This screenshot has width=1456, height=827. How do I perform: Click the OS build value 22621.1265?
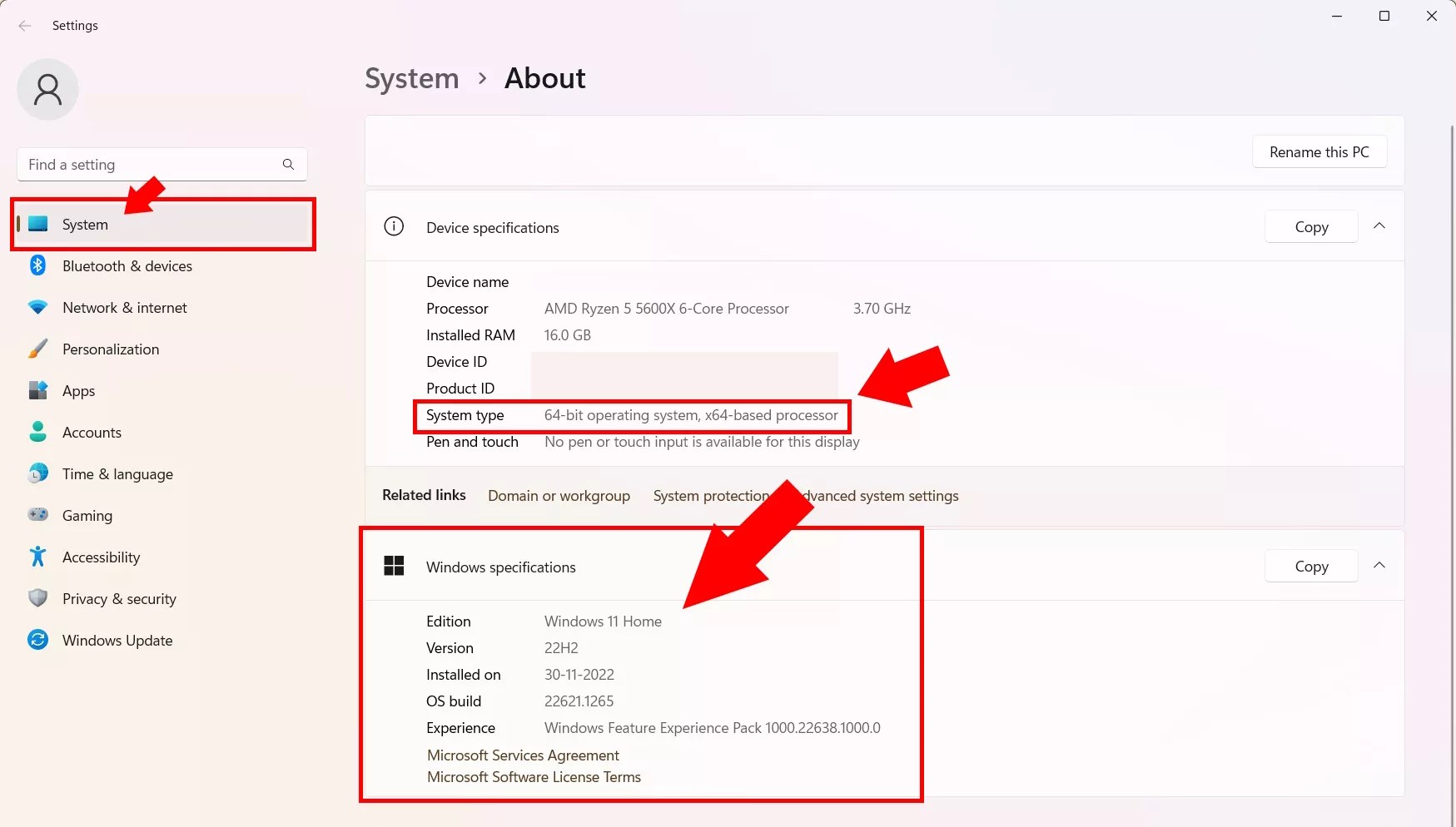579,701
